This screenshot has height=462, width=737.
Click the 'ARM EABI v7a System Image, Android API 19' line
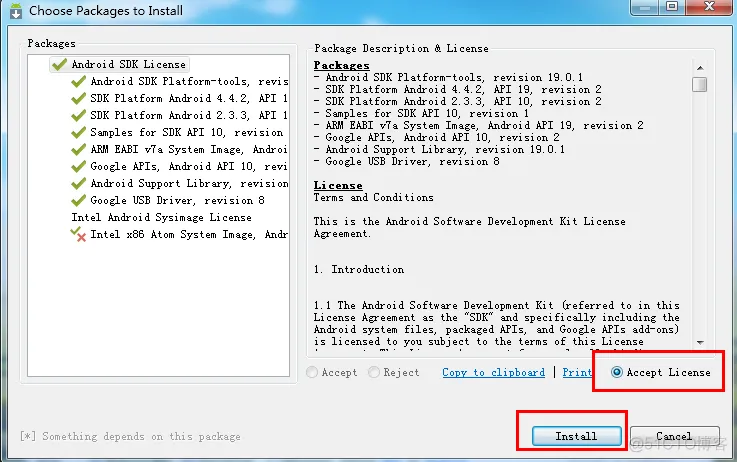click(478, 125)
